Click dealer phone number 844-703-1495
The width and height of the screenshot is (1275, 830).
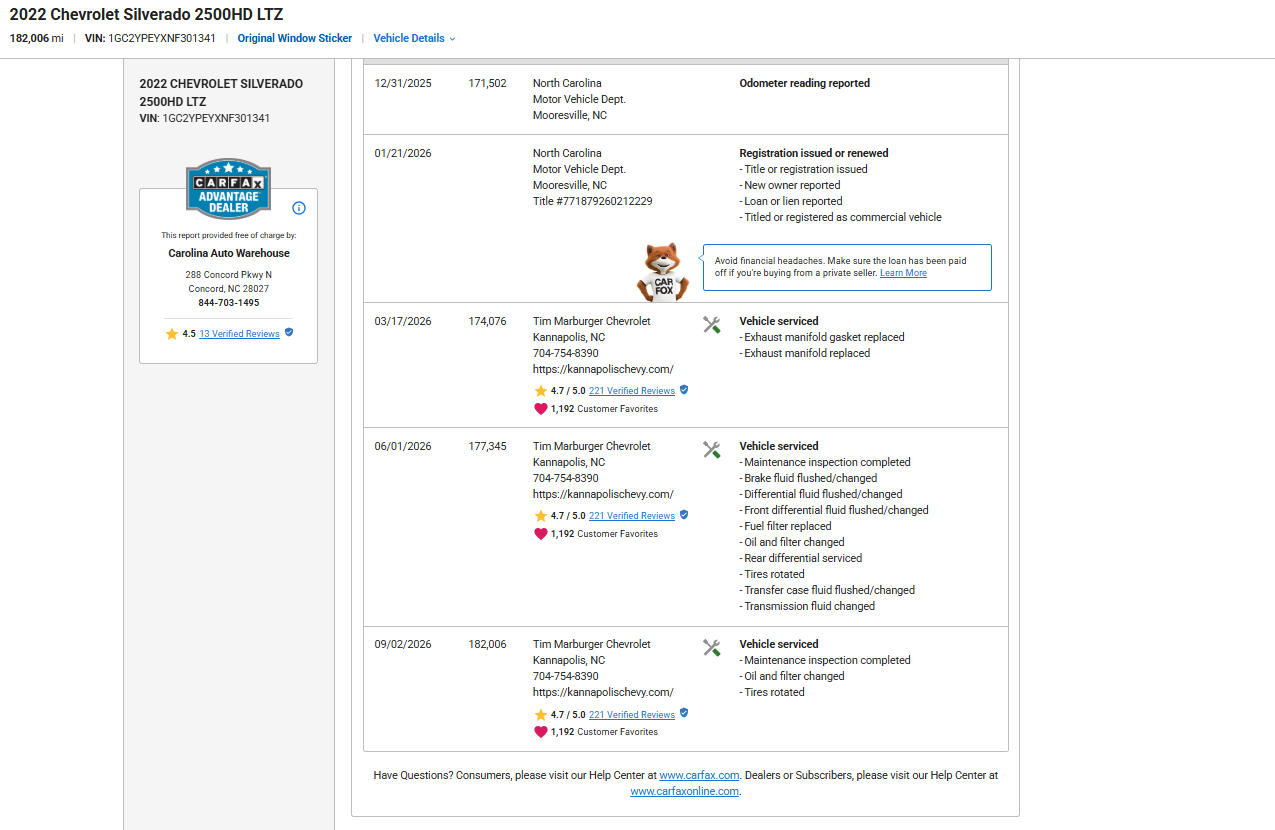click(229, 302)
